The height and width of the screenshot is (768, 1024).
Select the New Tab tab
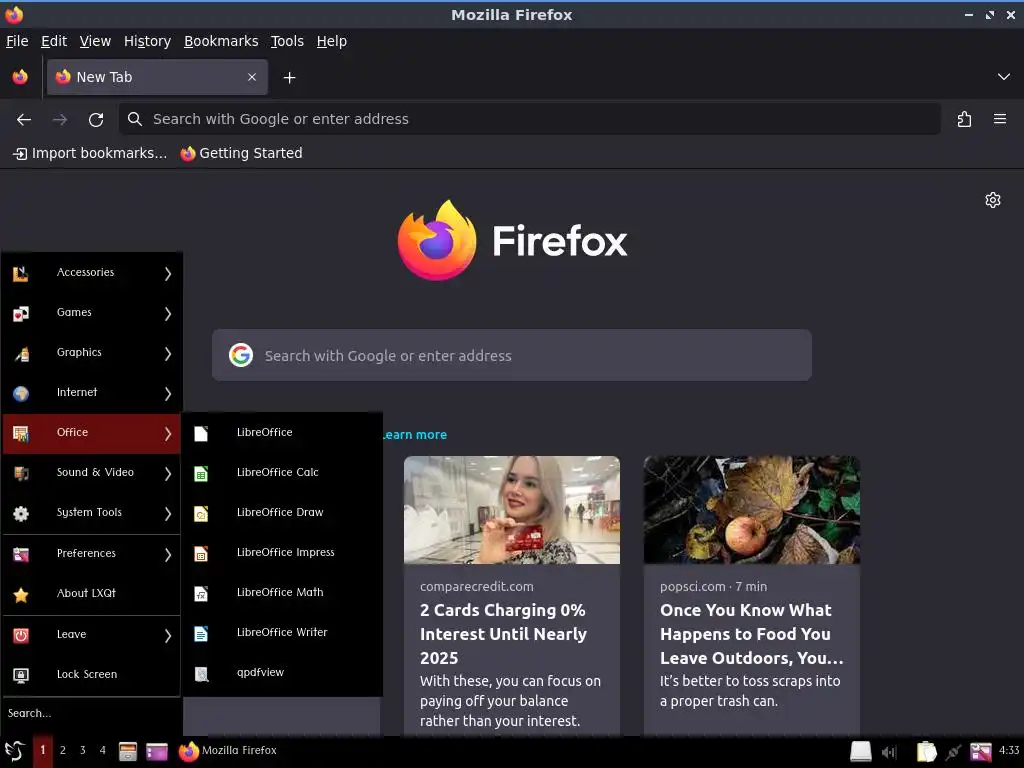coord(157,77)
